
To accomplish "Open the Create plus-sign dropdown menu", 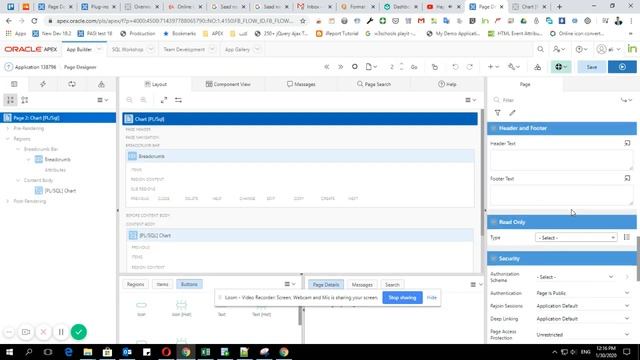I will tap(493, 67).
